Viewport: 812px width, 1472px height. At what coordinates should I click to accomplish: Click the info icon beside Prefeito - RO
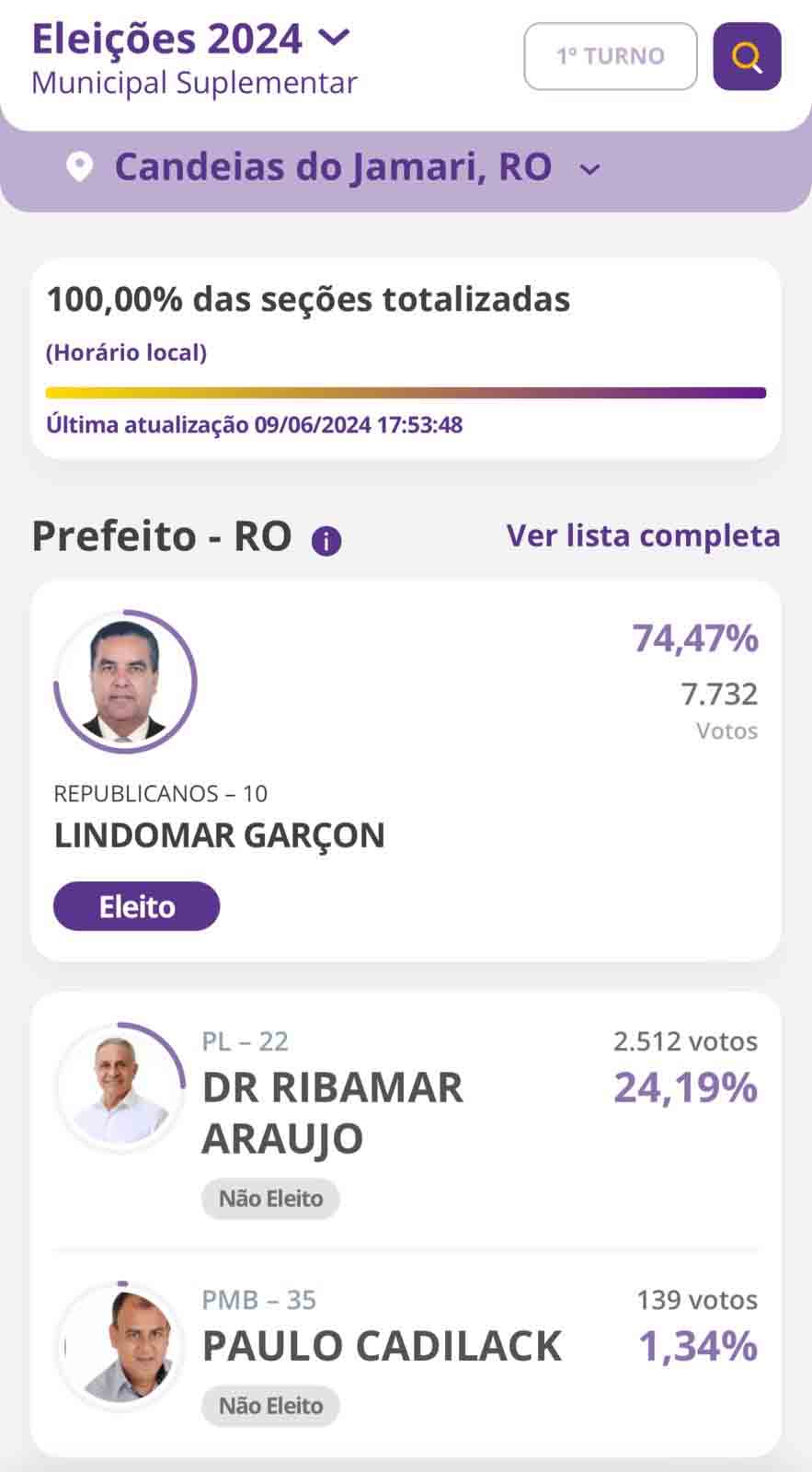click(326, 541)
